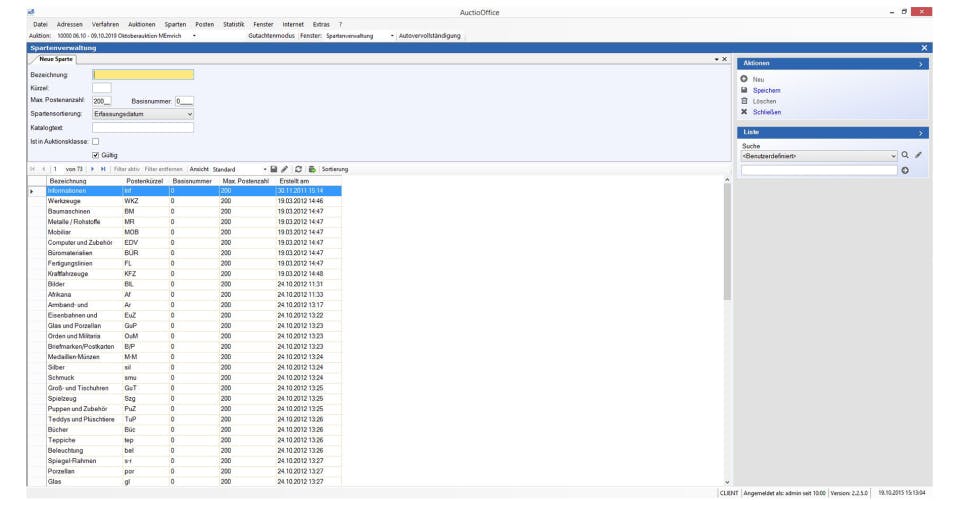Open the Auktionen menu

click(x=141, y=24)
